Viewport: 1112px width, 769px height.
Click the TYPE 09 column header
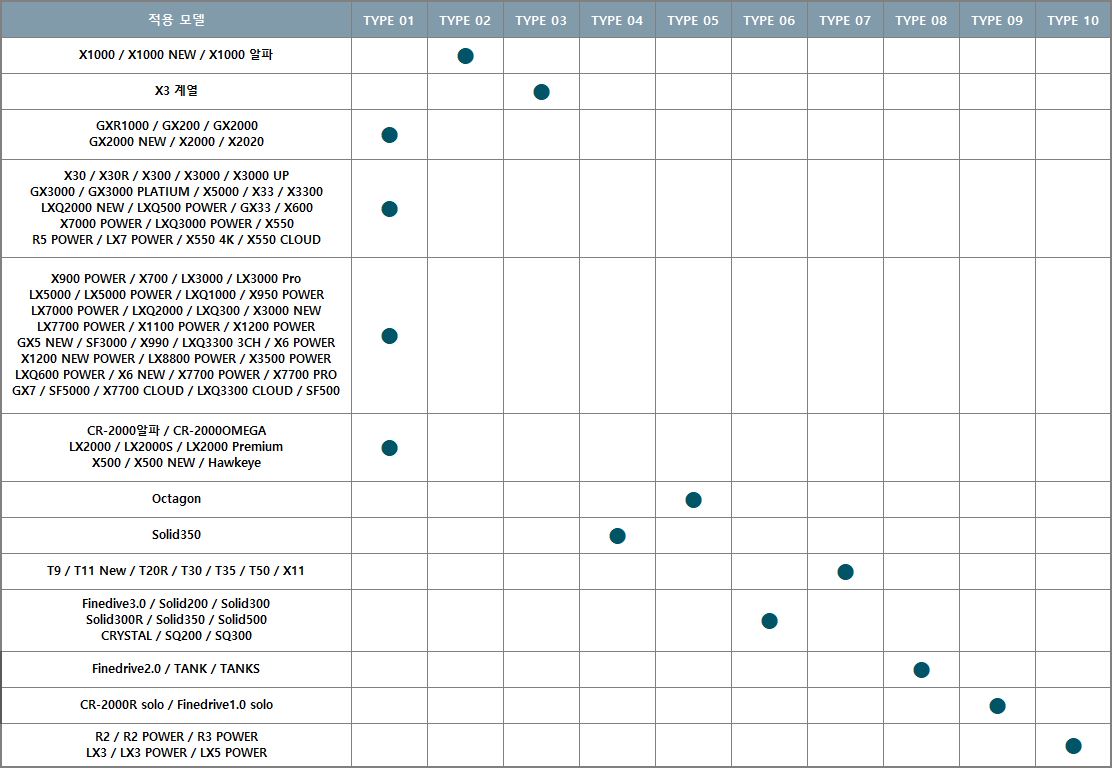point(996,20)
